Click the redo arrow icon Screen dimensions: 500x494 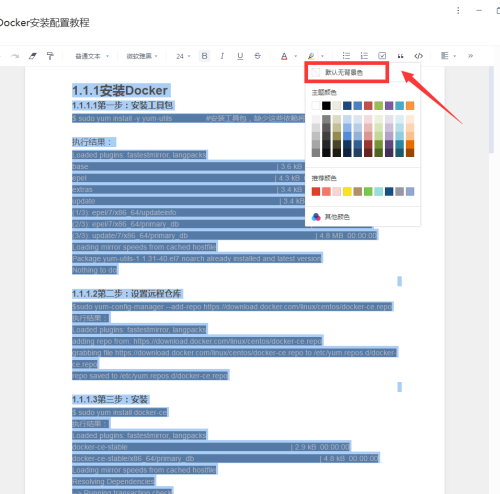click(15, 56)
